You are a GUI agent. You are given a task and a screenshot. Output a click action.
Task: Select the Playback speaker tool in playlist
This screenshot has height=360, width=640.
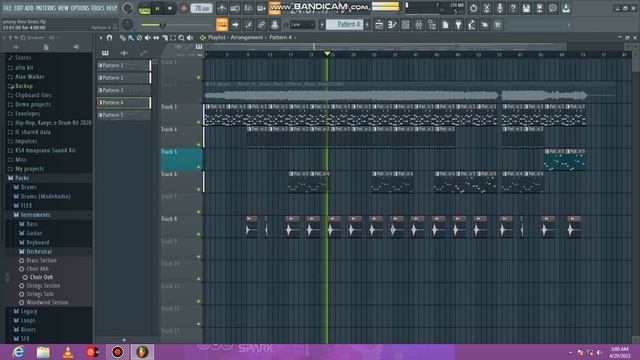[190, 38]
